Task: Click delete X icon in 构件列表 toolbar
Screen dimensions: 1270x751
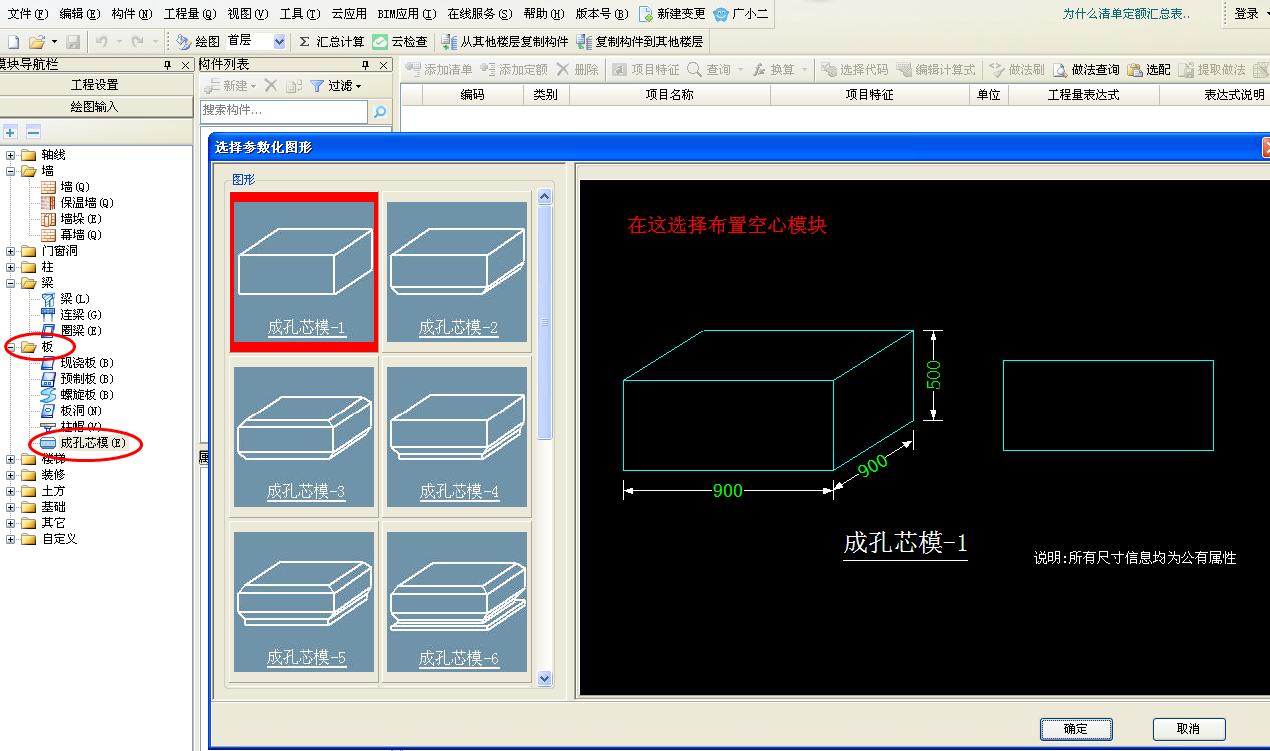Action: [x=270, y=86]
